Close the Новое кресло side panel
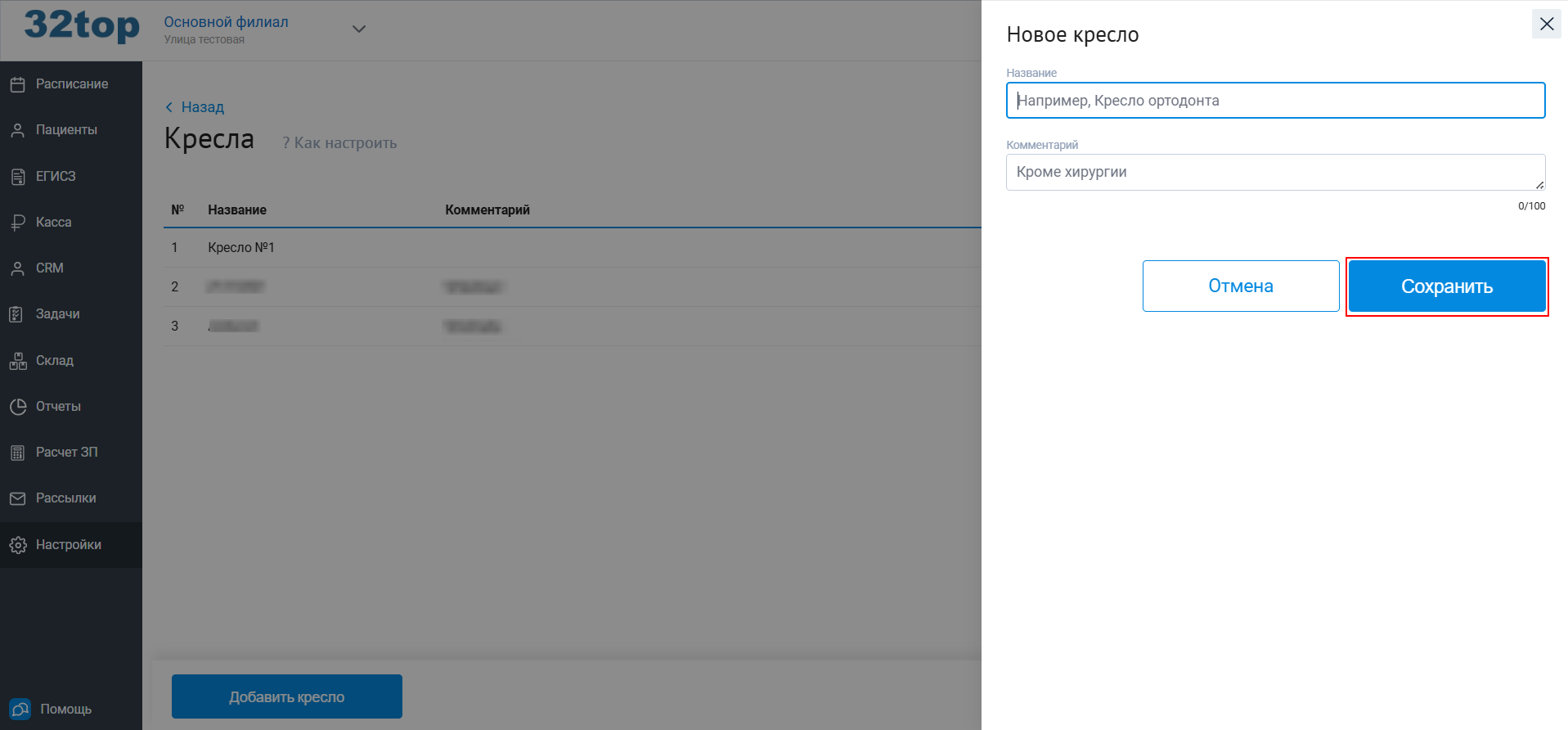1568x730 pixels. click(x=1546, y=24)
